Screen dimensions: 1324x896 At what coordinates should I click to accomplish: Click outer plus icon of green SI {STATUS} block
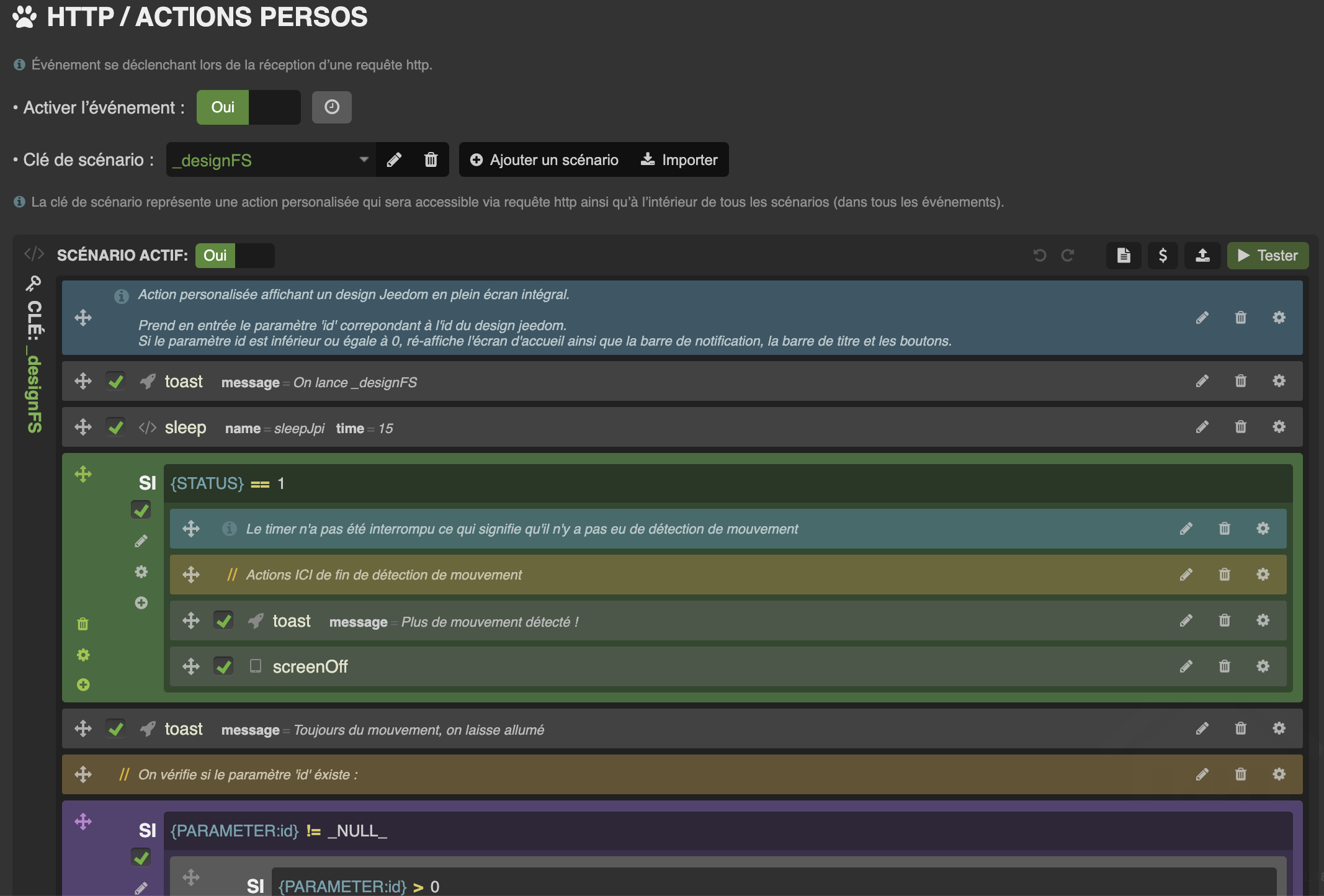pyautogui.click(x=83, y=685)
